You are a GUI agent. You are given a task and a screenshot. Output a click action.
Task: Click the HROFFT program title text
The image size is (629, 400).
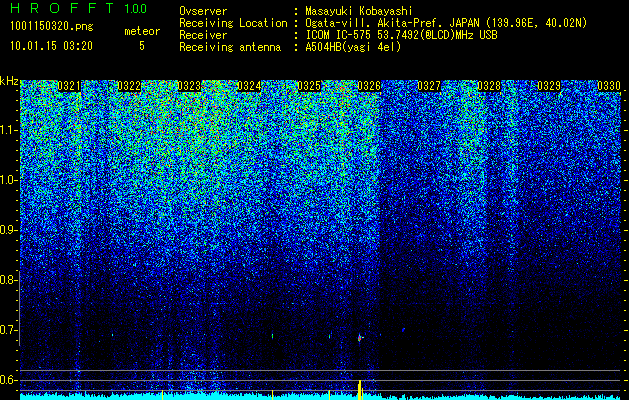pos(62,8)
